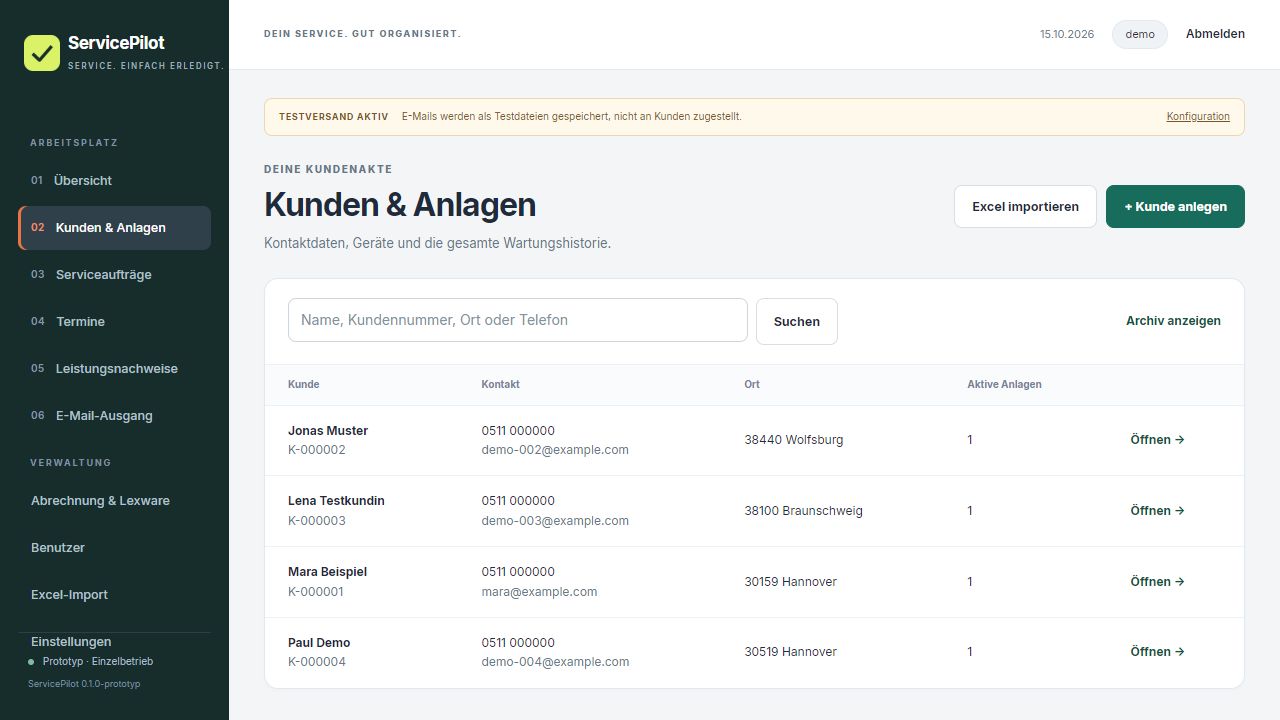Show the archive via Archiv anzeigen
Image resolution: width=1280 pixels, height=720 pixels.
pyautogui.click(x=1173, y=321)
